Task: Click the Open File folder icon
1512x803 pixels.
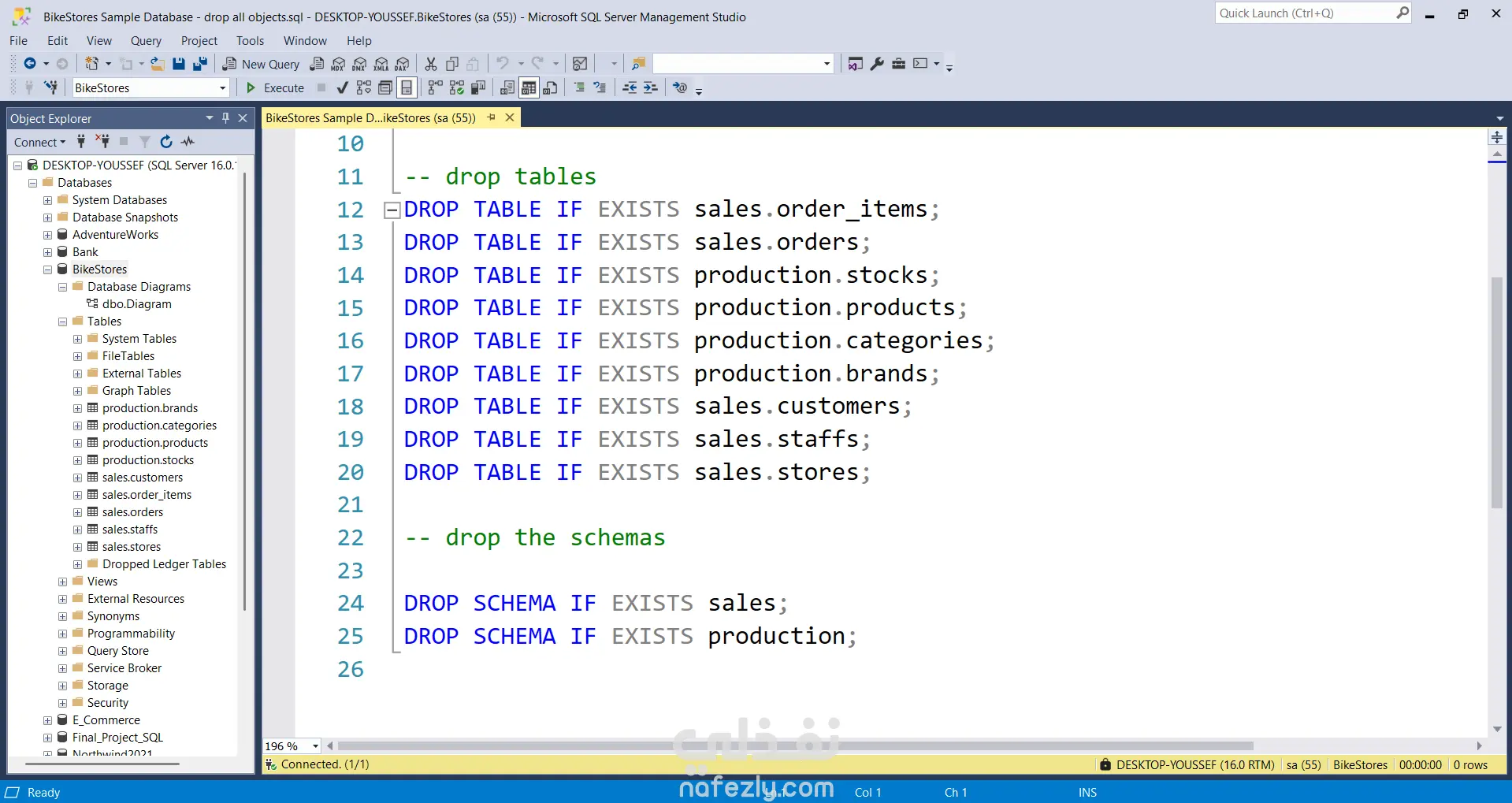Action: click(158, 64)
